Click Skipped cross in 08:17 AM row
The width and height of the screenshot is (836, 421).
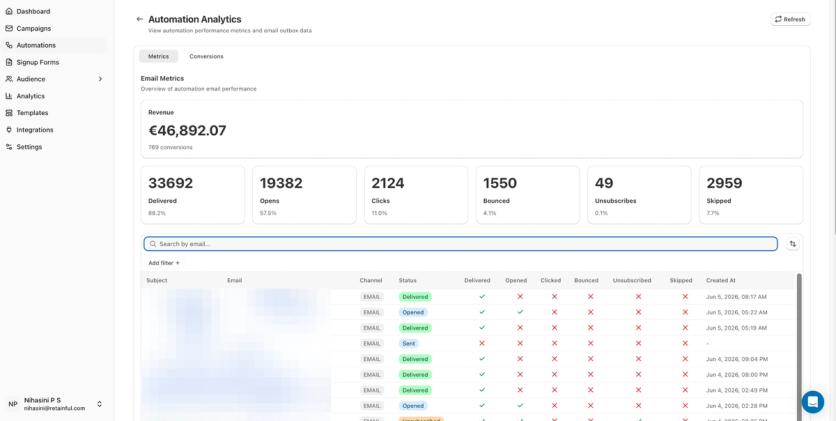tap(685, 296)
